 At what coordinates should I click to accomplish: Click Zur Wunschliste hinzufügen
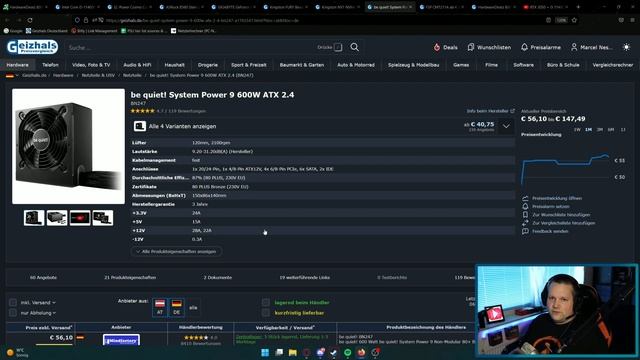click(x=561, y=215)
